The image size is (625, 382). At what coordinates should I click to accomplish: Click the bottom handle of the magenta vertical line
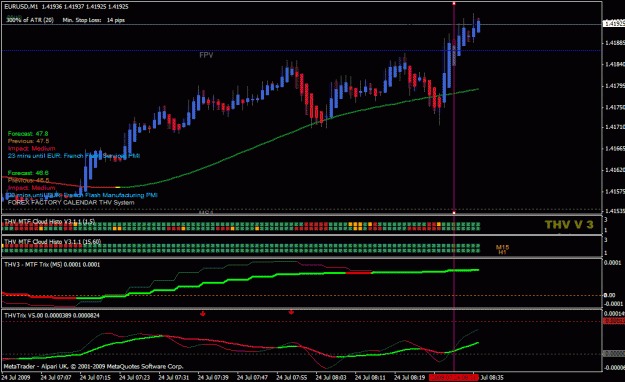(454, 213)
